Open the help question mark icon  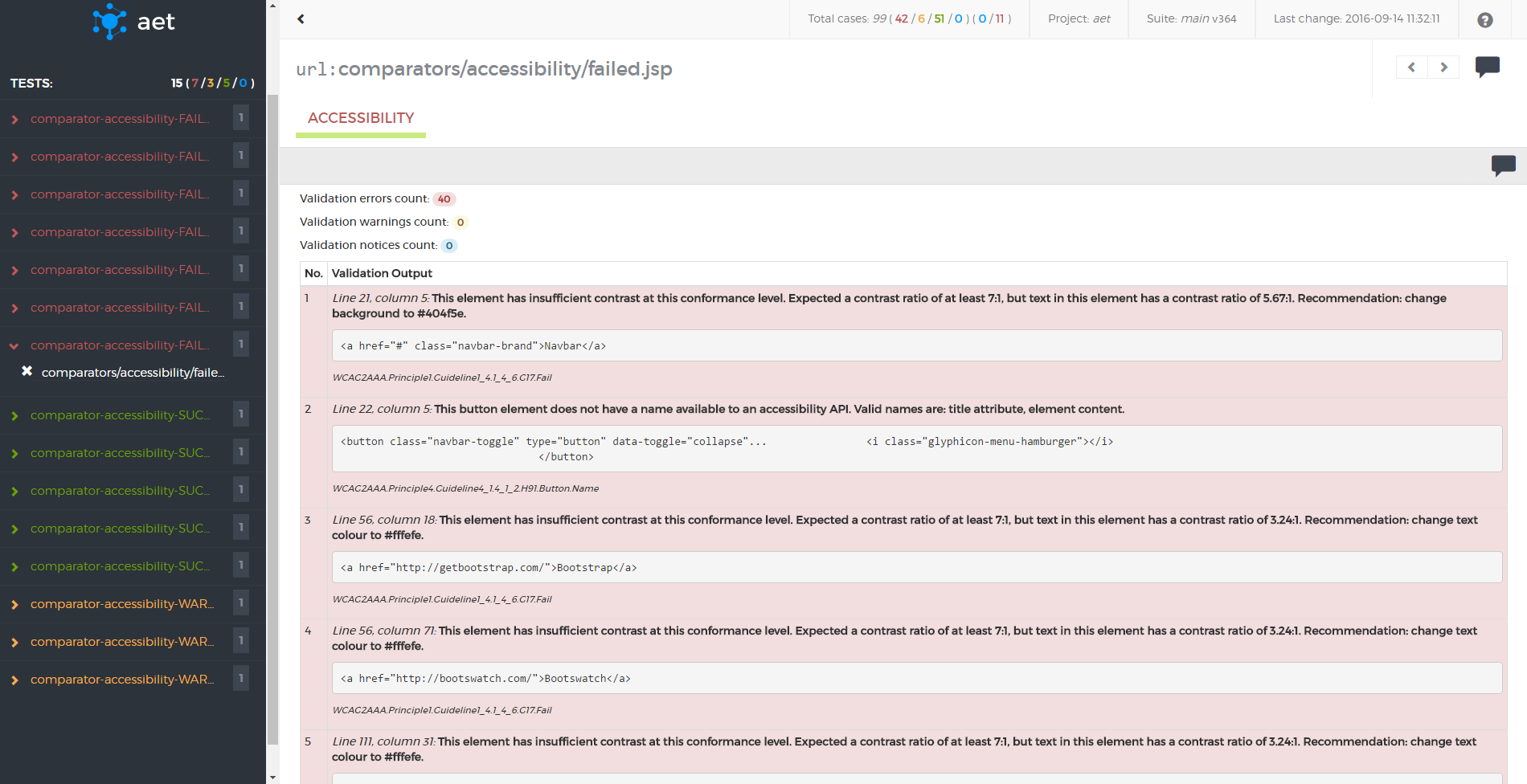1484,20
